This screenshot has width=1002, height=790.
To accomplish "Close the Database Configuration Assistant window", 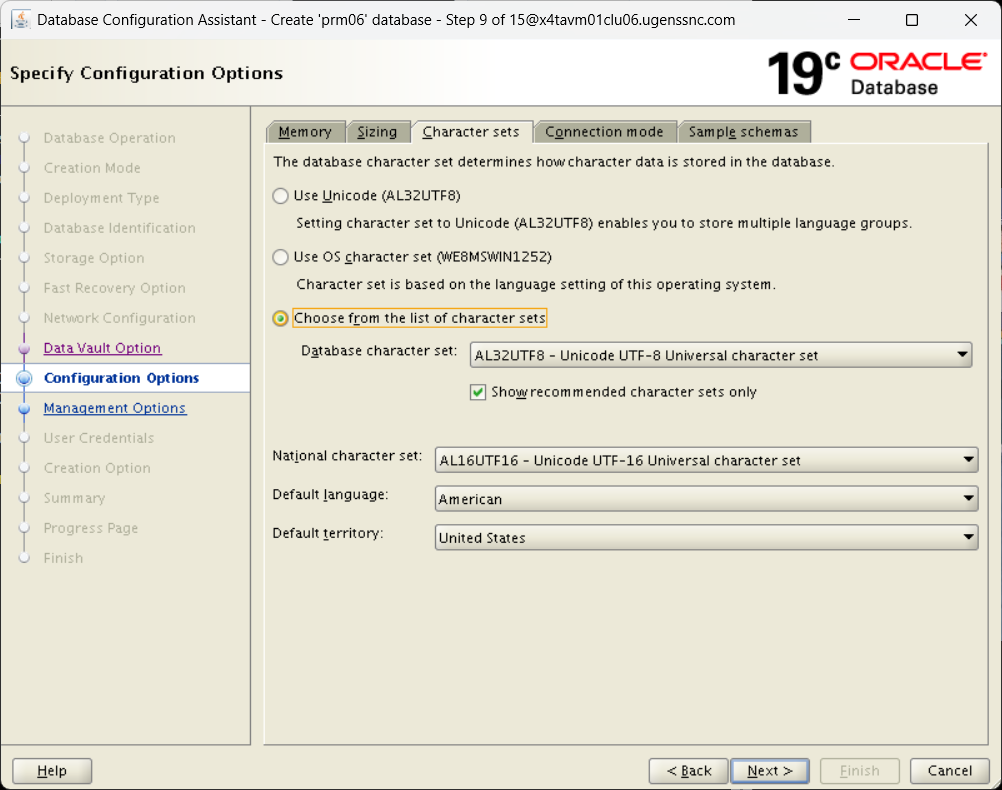I will point(971,20).
